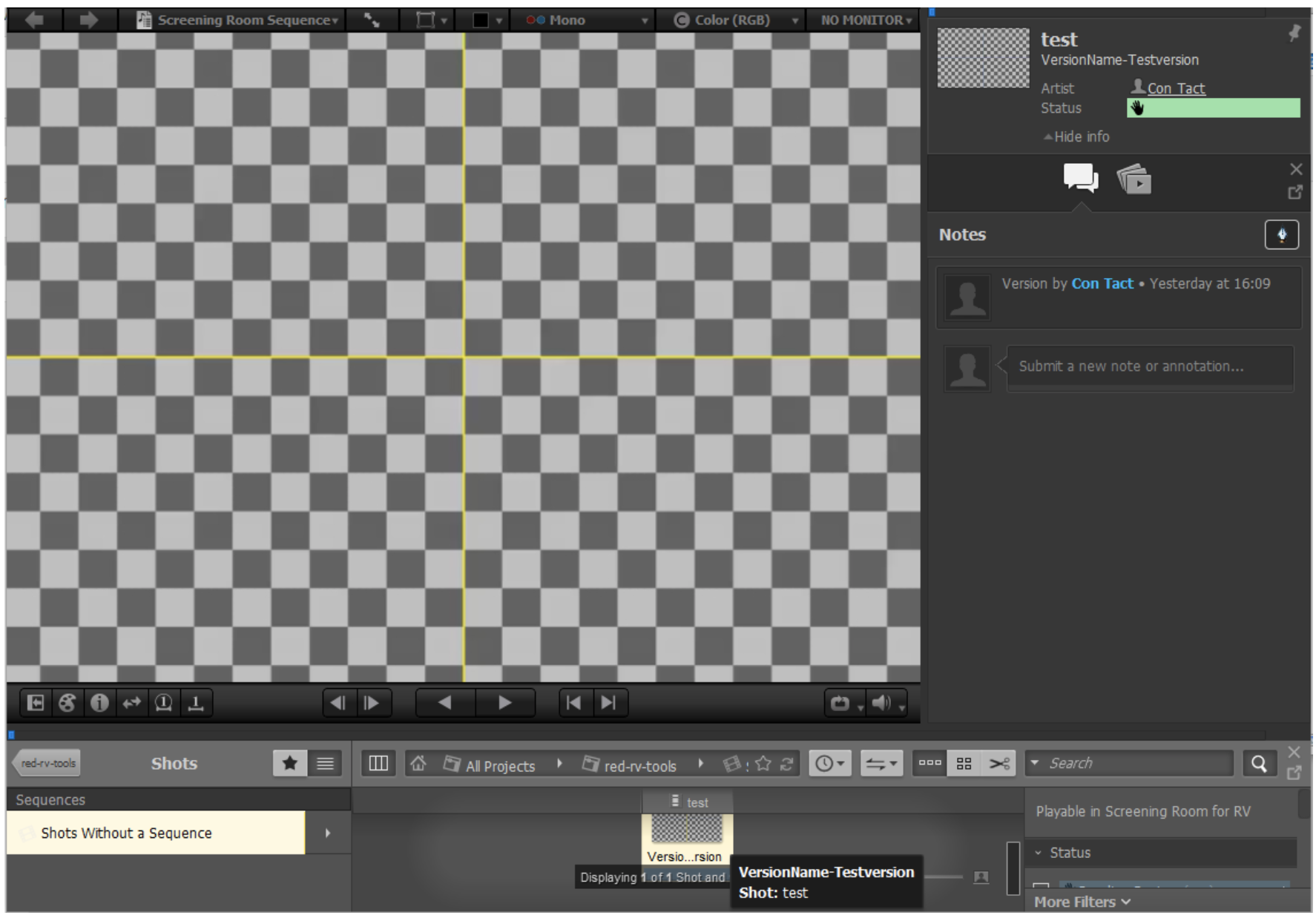The width and height of the screenshot is (1316, 918).
Task: Open the color palette tools icon
Action: [x=68, y=702]
